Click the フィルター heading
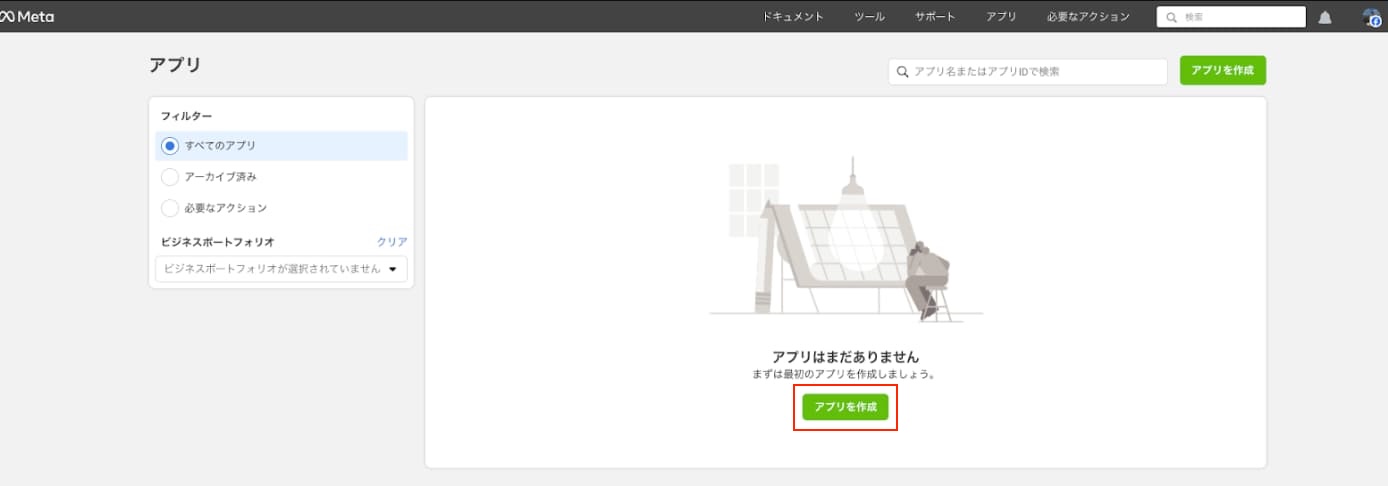The width and height of the screenshot is (1388, 486). click(186, 116)
